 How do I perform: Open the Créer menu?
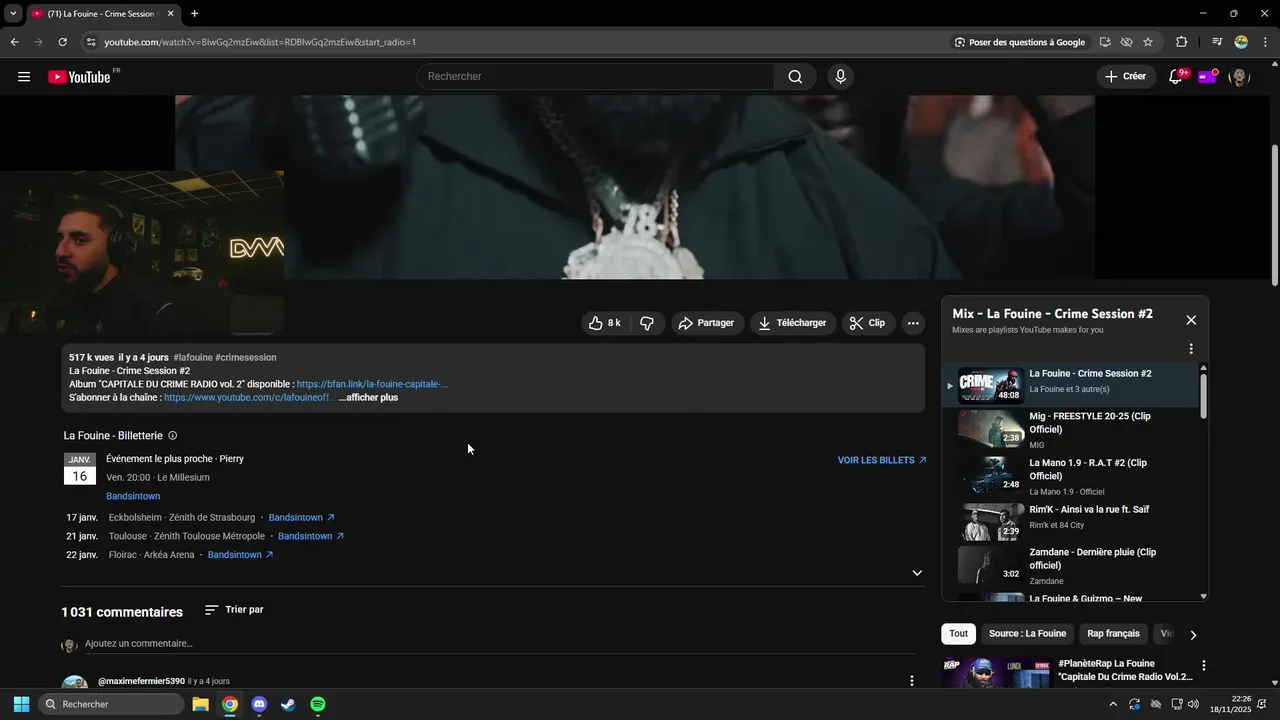(1126, 77)
